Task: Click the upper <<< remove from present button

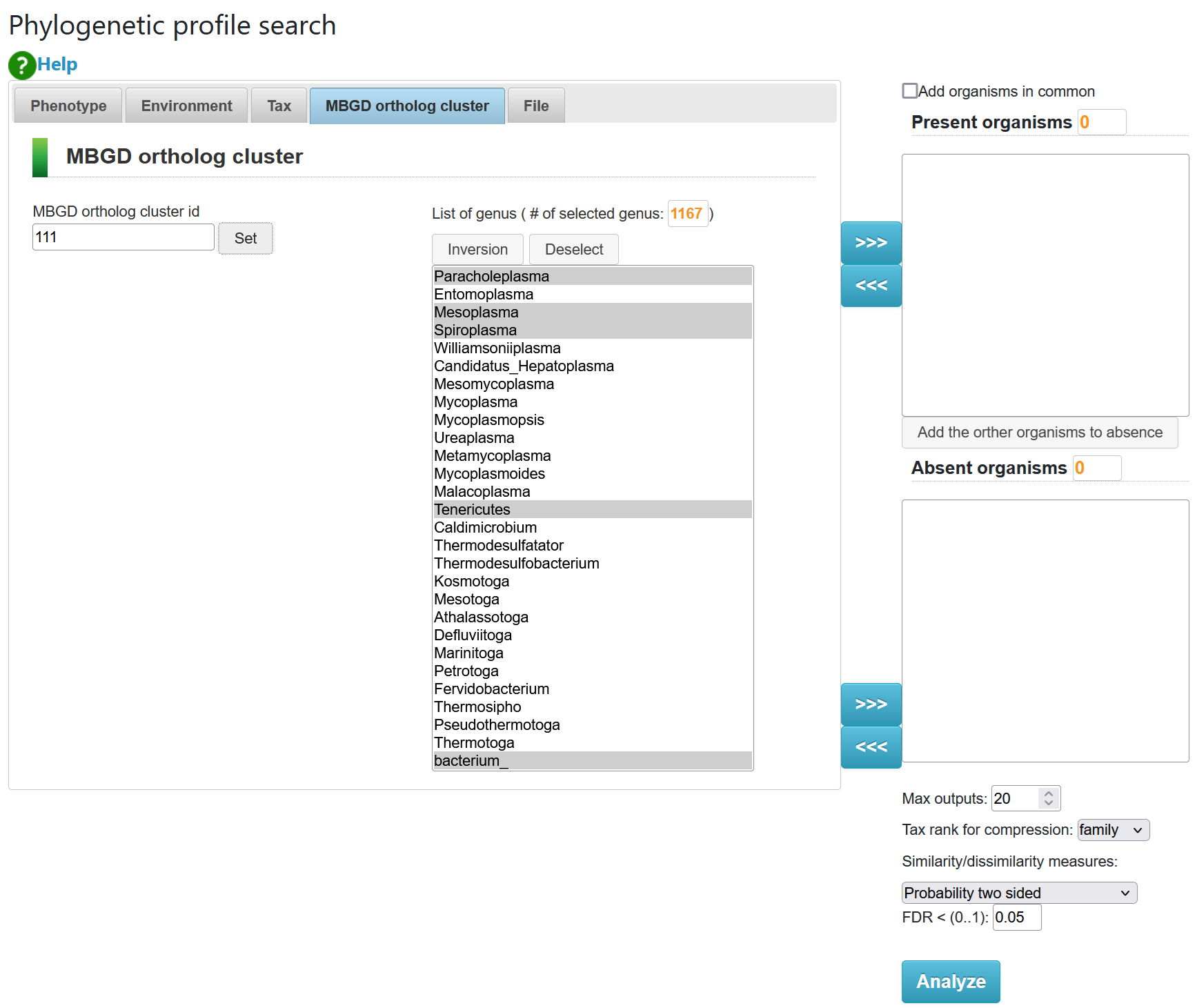Action: point(871,286)
